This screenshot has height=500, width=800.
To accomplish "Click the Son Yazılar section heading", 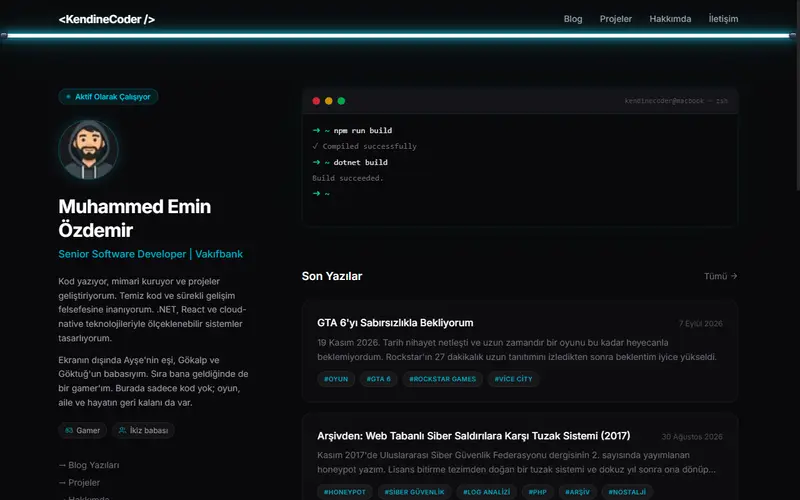I will pyautogui.click(x=332, y=276).
